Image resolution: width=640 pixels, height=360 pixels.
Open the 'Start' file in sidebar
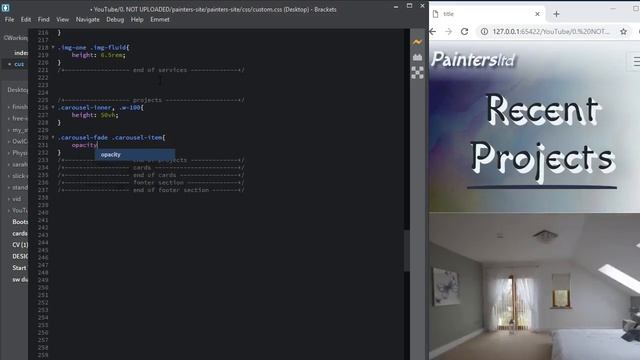19,268
